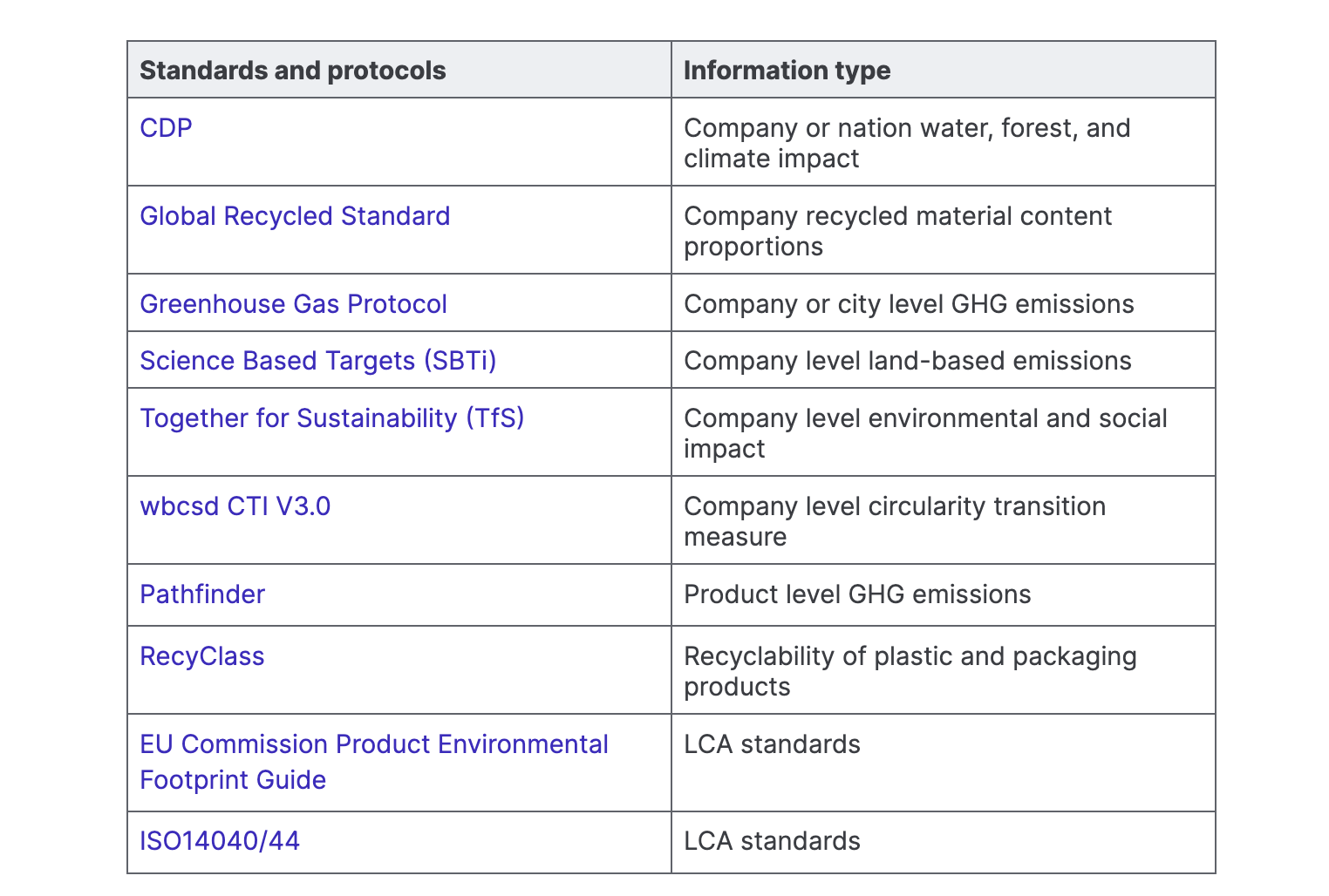
Task: Select the Company level environmental and social impact cell
Action: [924, 433]
